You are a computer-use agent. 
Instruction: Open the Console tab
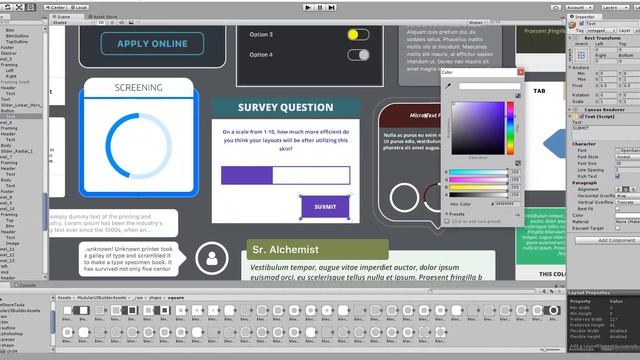25,285
